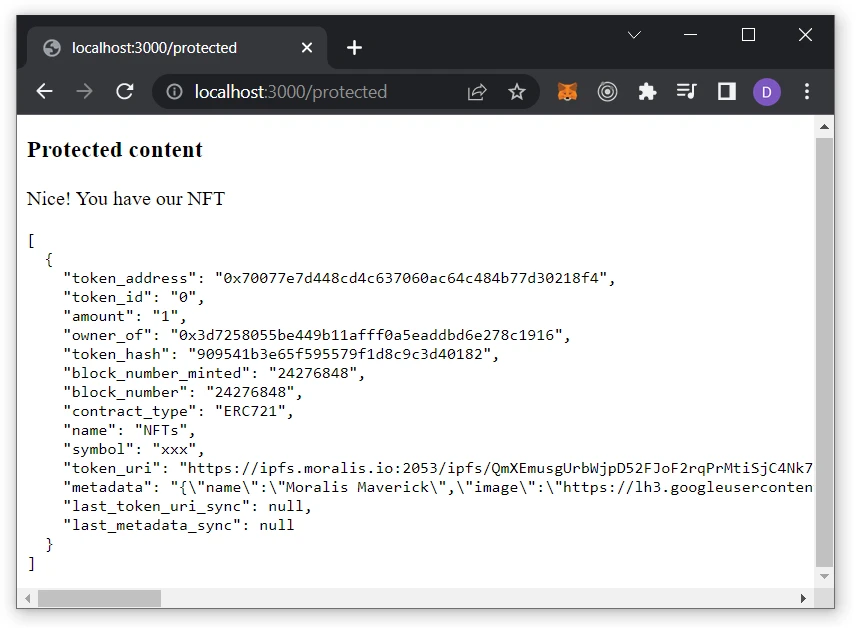Navigate back to the previous page

click(44, 91)
